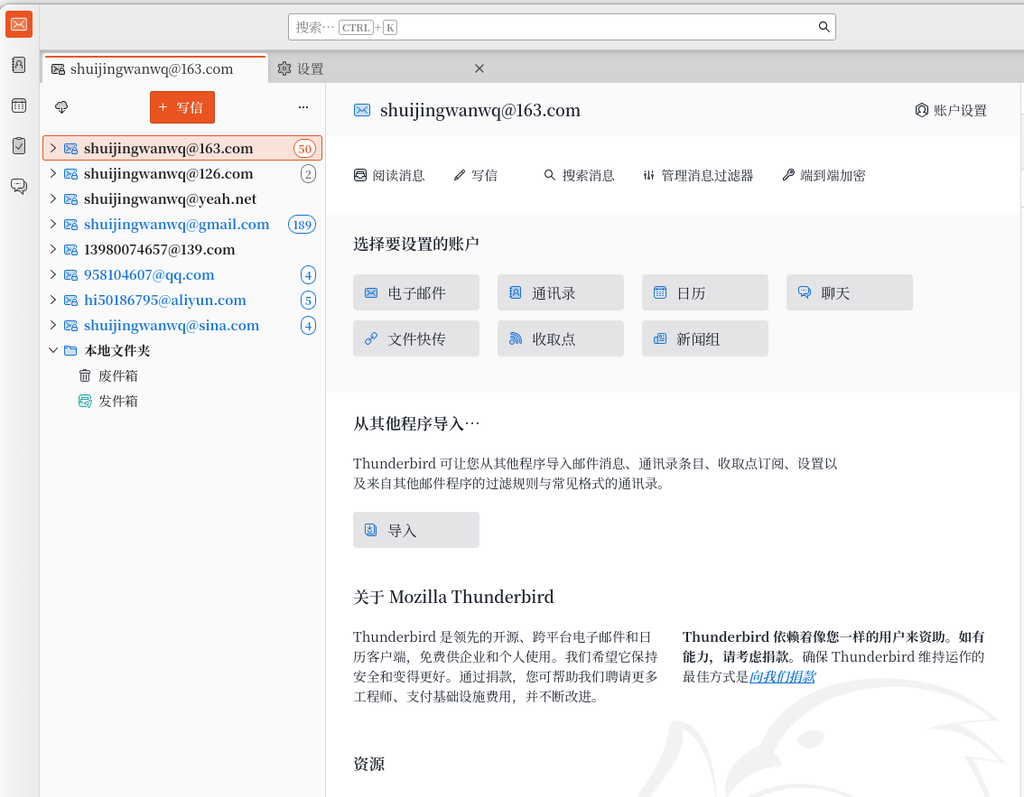Set up a 收取点 feed account
This screenshot has height=797, width=1024.
pos(560,338)
